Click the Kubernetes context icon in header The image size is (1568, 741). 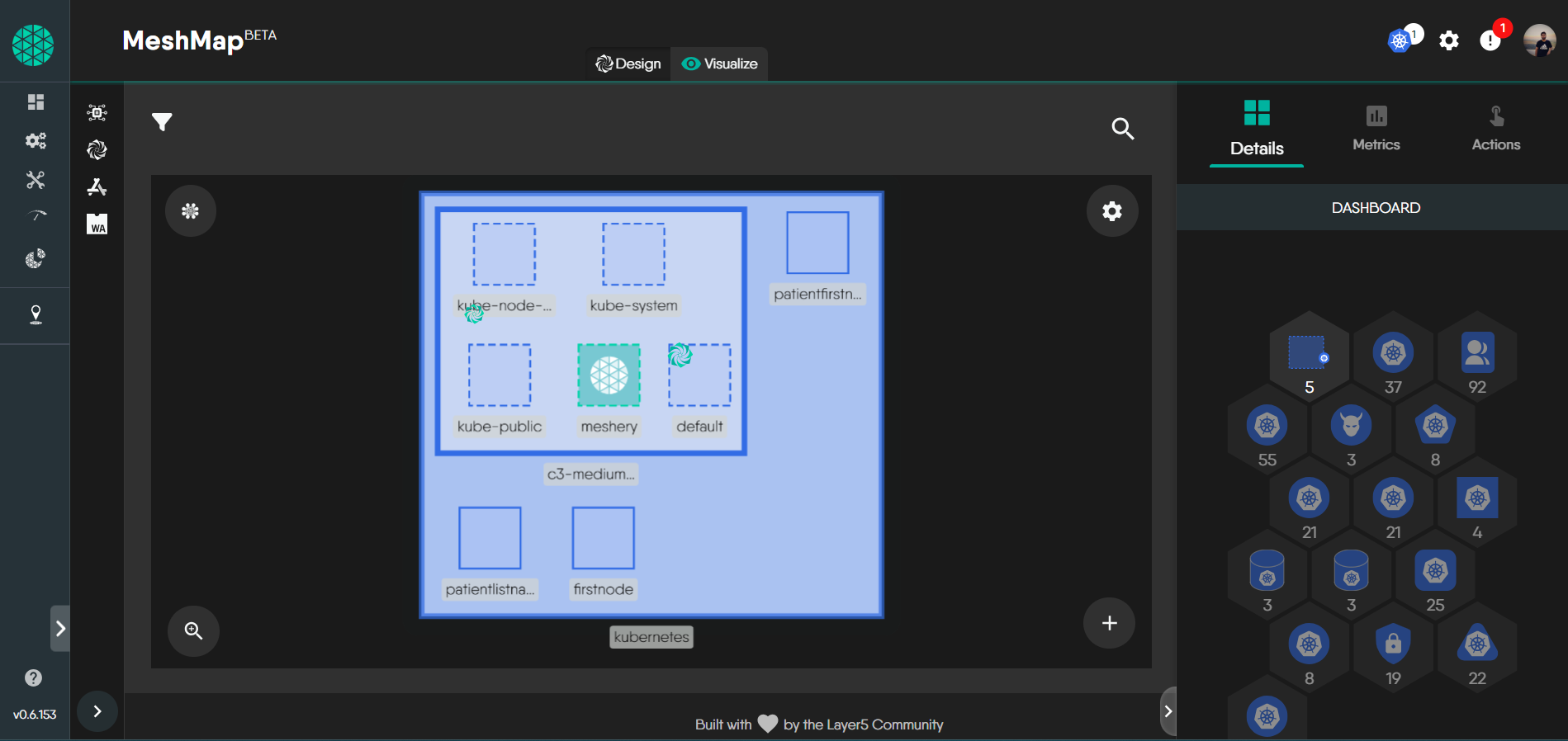pos(1400,40)
